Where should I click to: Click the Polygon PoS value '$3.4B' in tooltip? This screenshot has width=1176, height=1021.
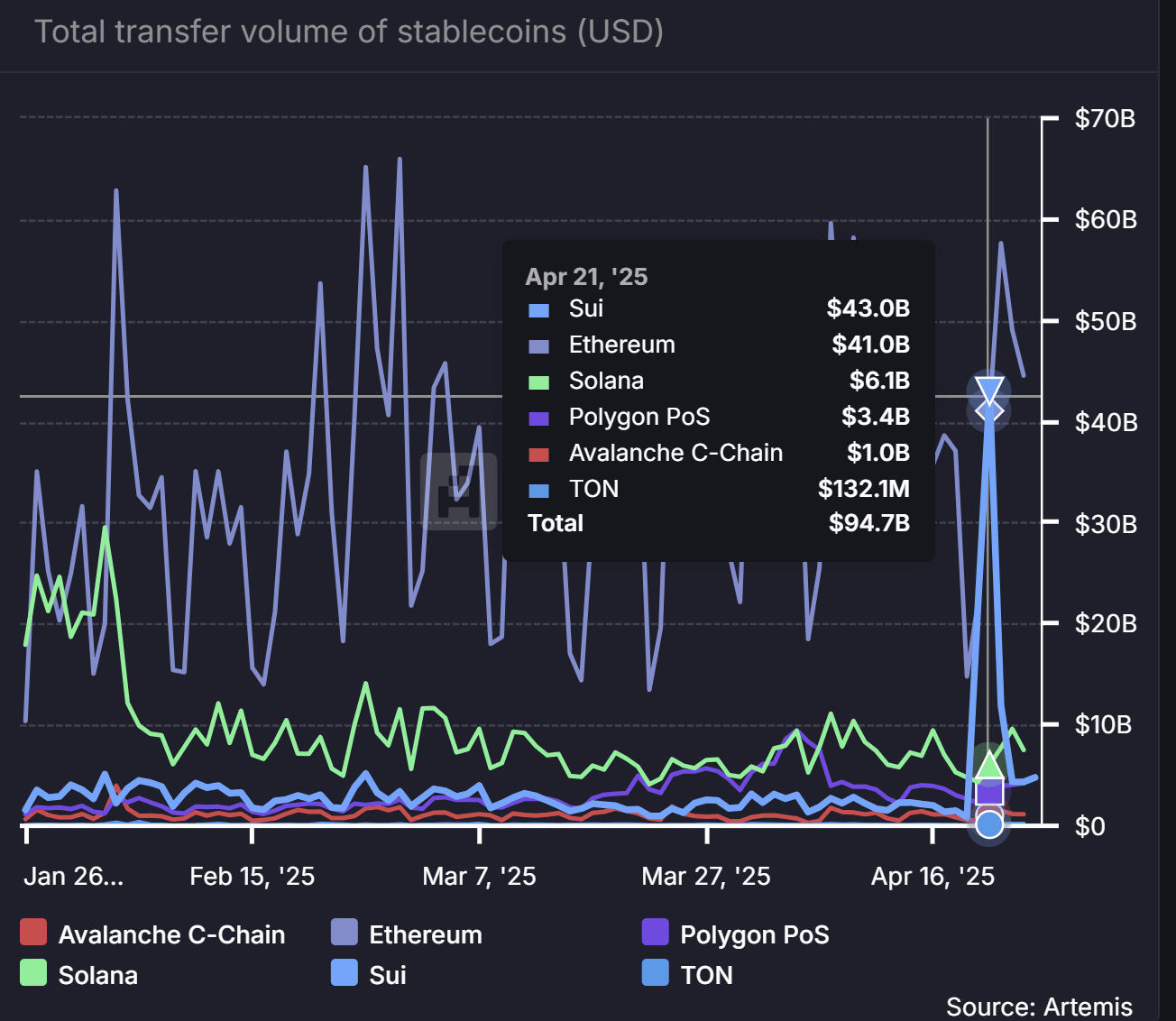coord(876,417)
